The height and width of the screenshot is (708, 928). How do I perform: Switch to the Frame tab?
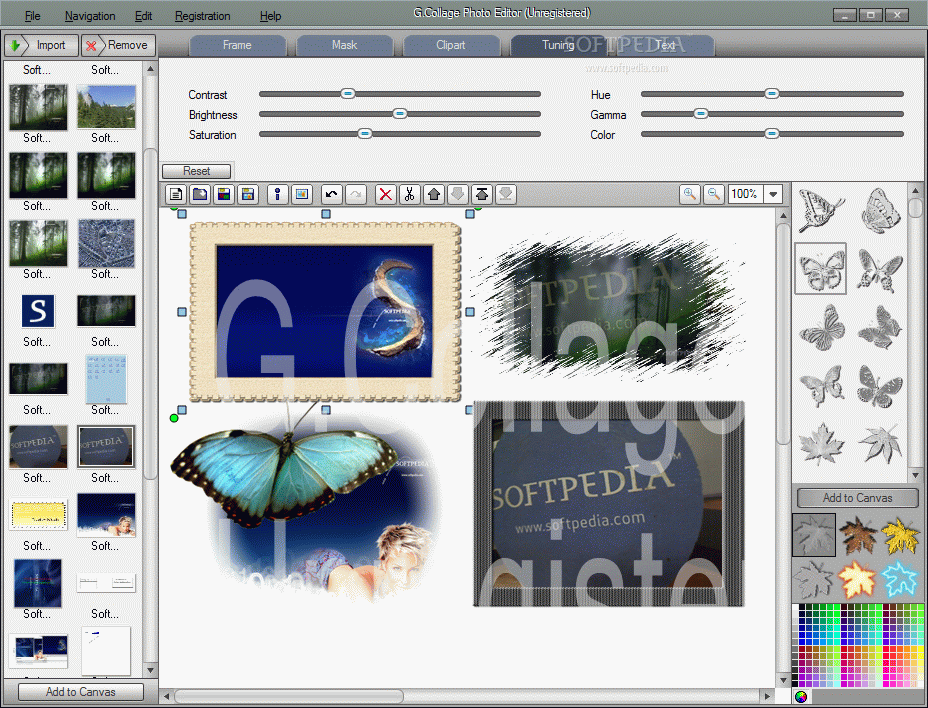pyautogui.click(x=237, y=45)
